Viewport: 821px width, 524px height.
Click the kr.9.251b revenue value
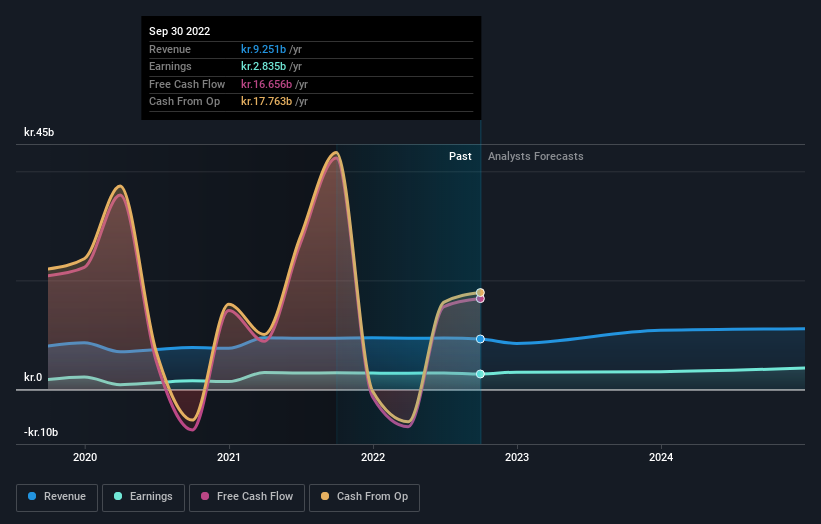click(263, 49)
